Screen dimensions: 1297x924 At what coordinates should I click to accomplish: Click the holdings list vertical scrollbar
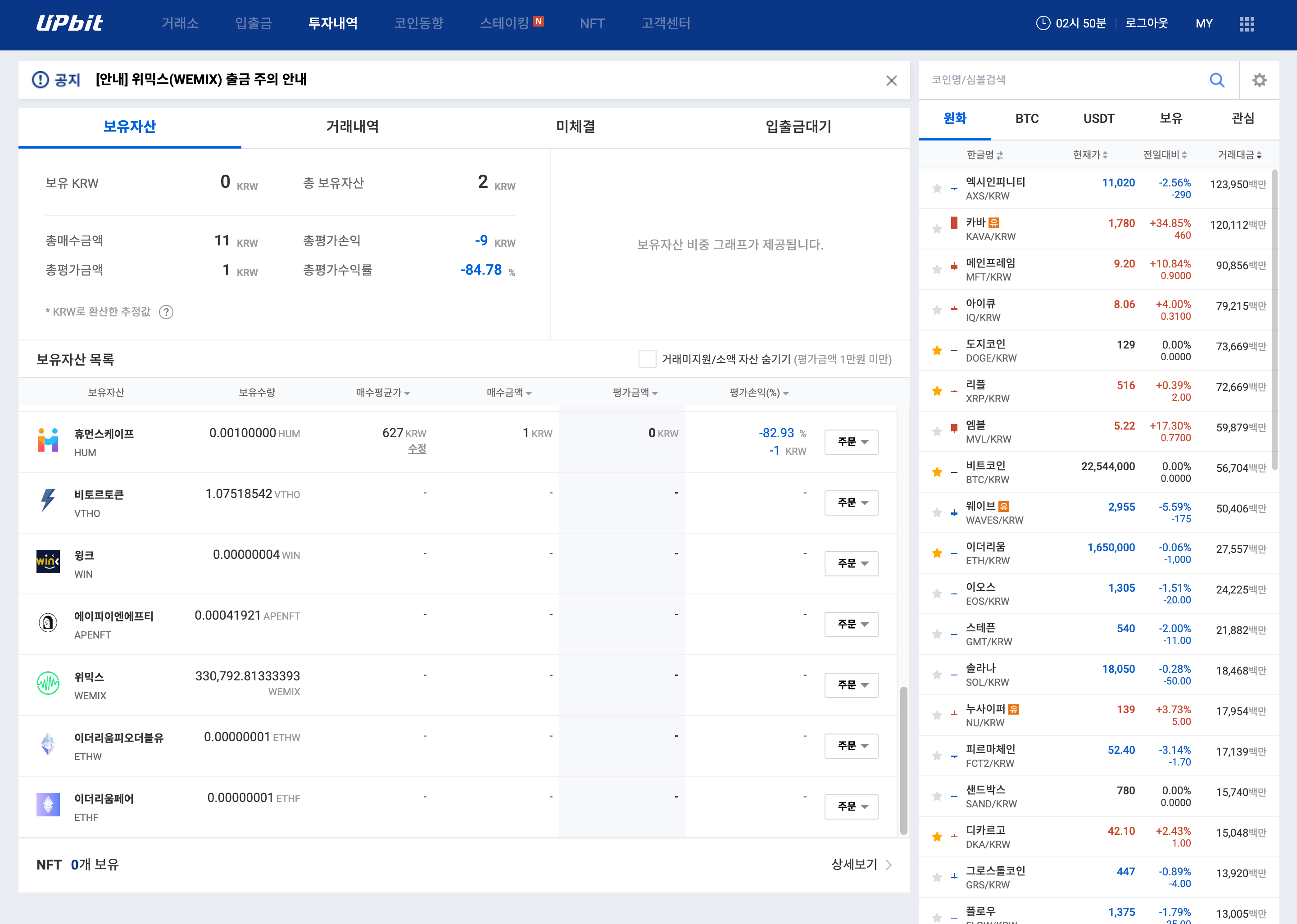[903, 760]
